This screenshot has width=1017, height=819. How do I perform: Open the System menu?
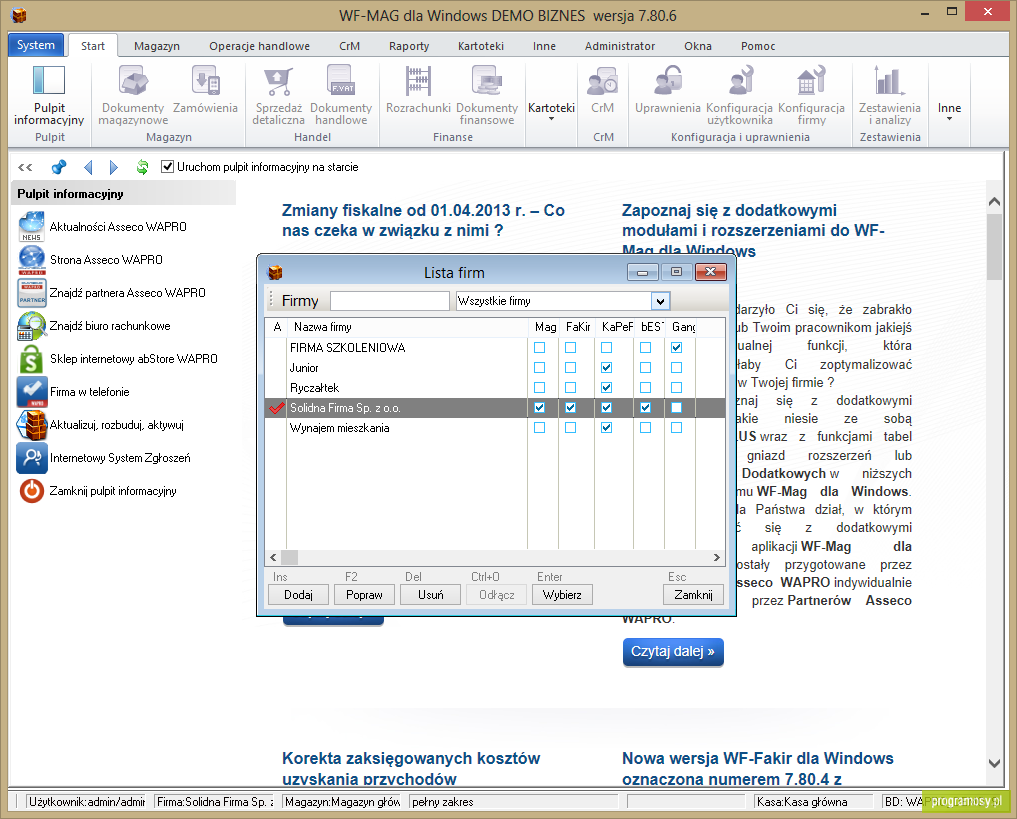(x=36, y=45)
